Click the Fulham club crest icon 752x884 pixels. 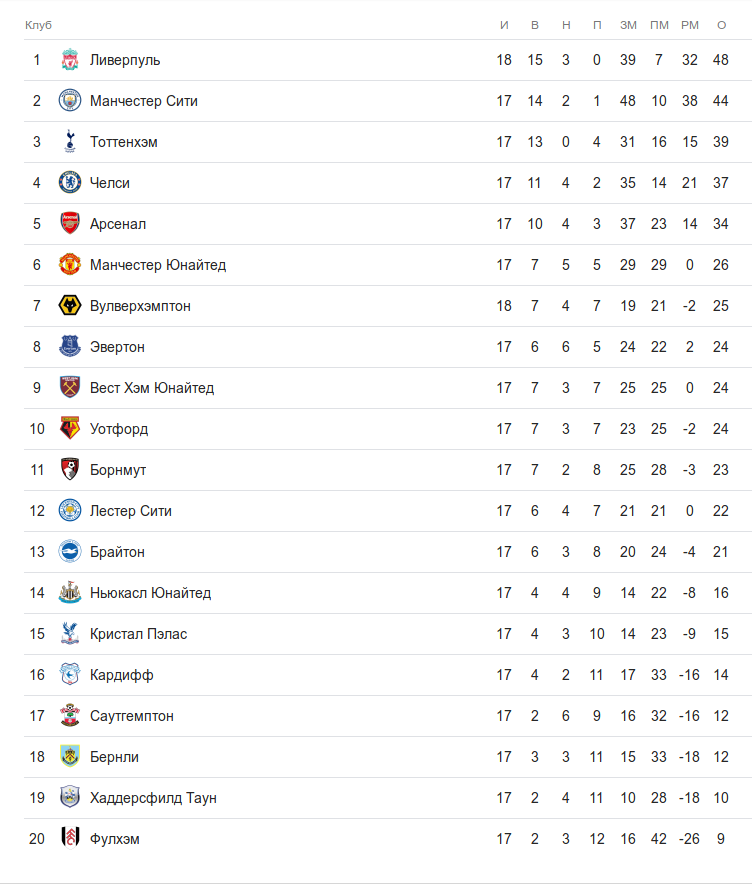pos(69,839)
